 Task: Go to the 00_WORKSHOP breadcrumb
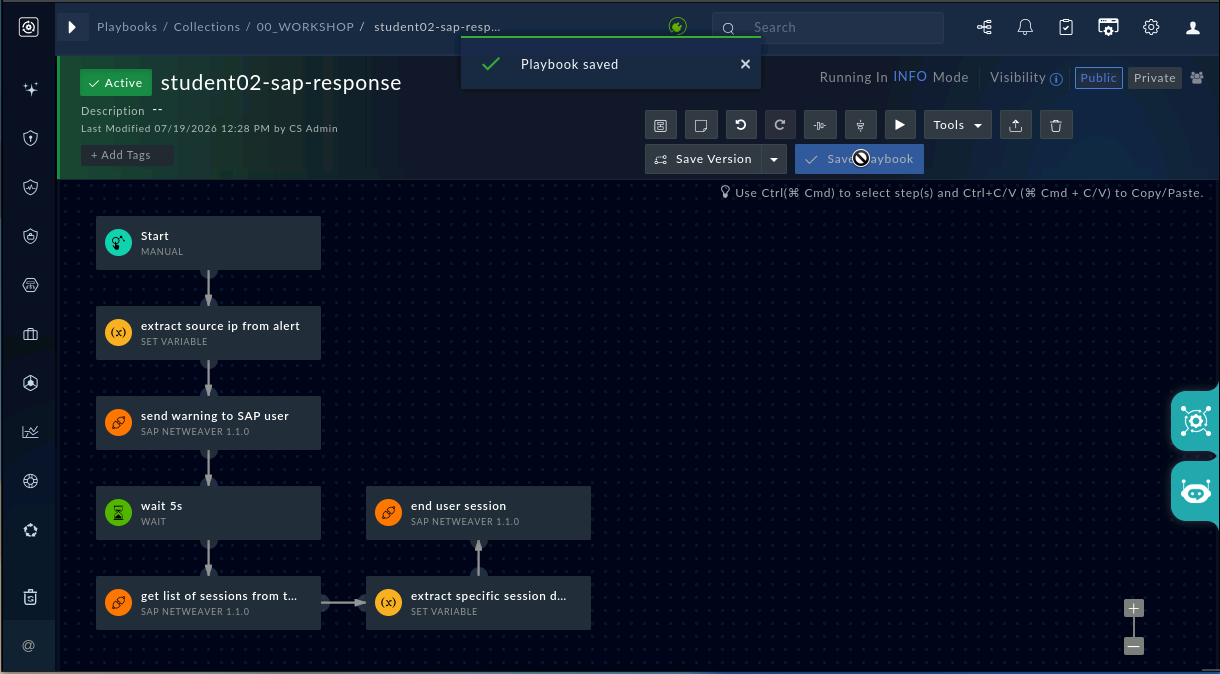pyautogui.click(x=305, y=27)
